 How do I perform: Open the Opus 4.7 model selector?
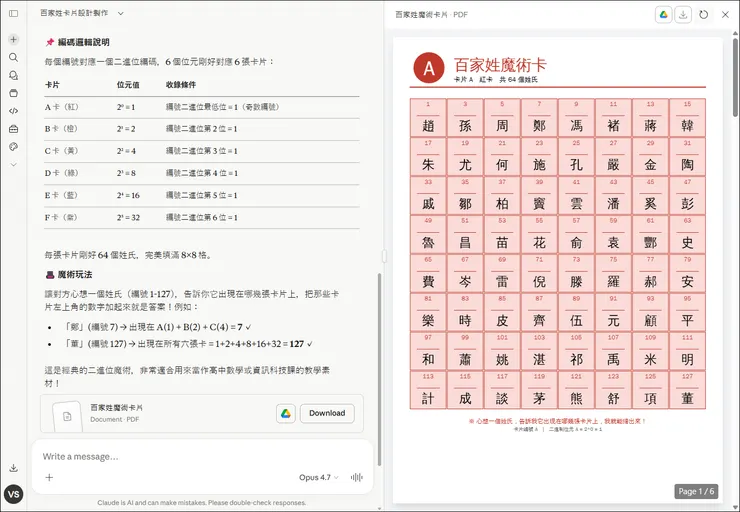click(x=319, y=477)
